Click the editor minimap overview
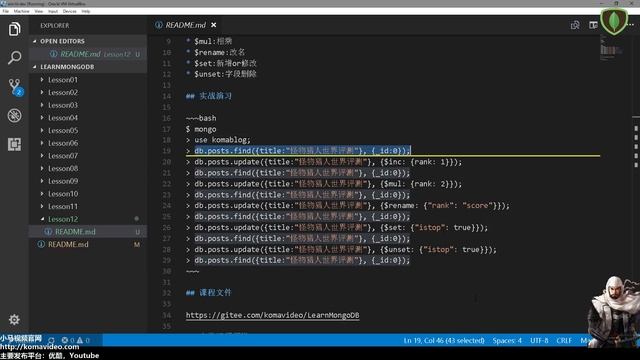 coord(611,47)
